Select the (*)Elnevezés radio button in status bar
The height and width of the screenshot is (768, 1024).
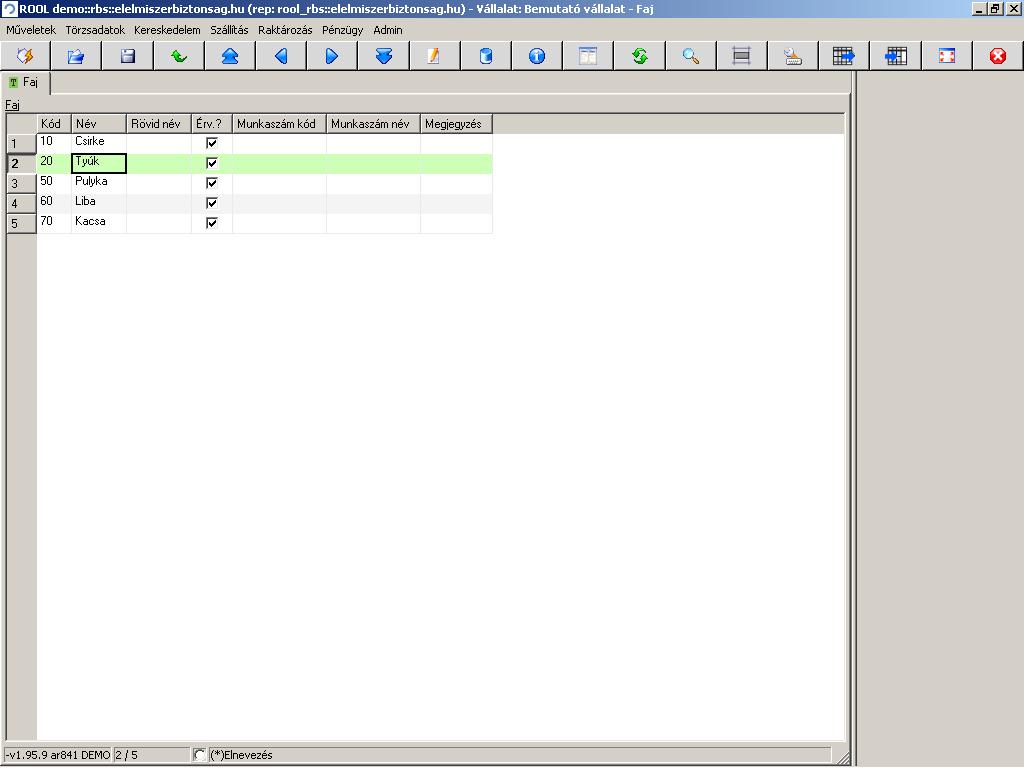point(200,755)
